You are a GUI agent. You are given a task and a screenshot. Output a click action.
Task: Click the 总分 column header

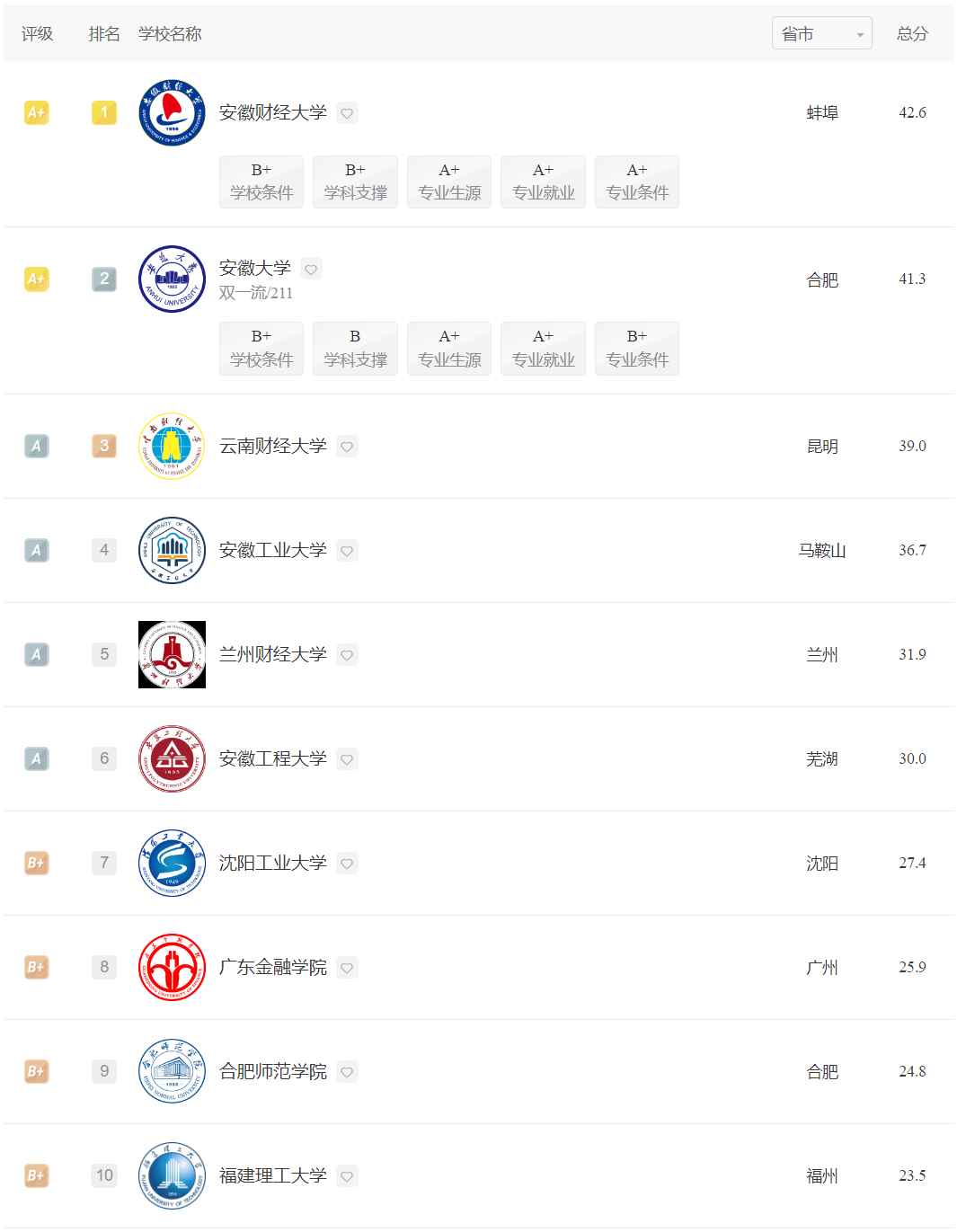tap(912, 33)
